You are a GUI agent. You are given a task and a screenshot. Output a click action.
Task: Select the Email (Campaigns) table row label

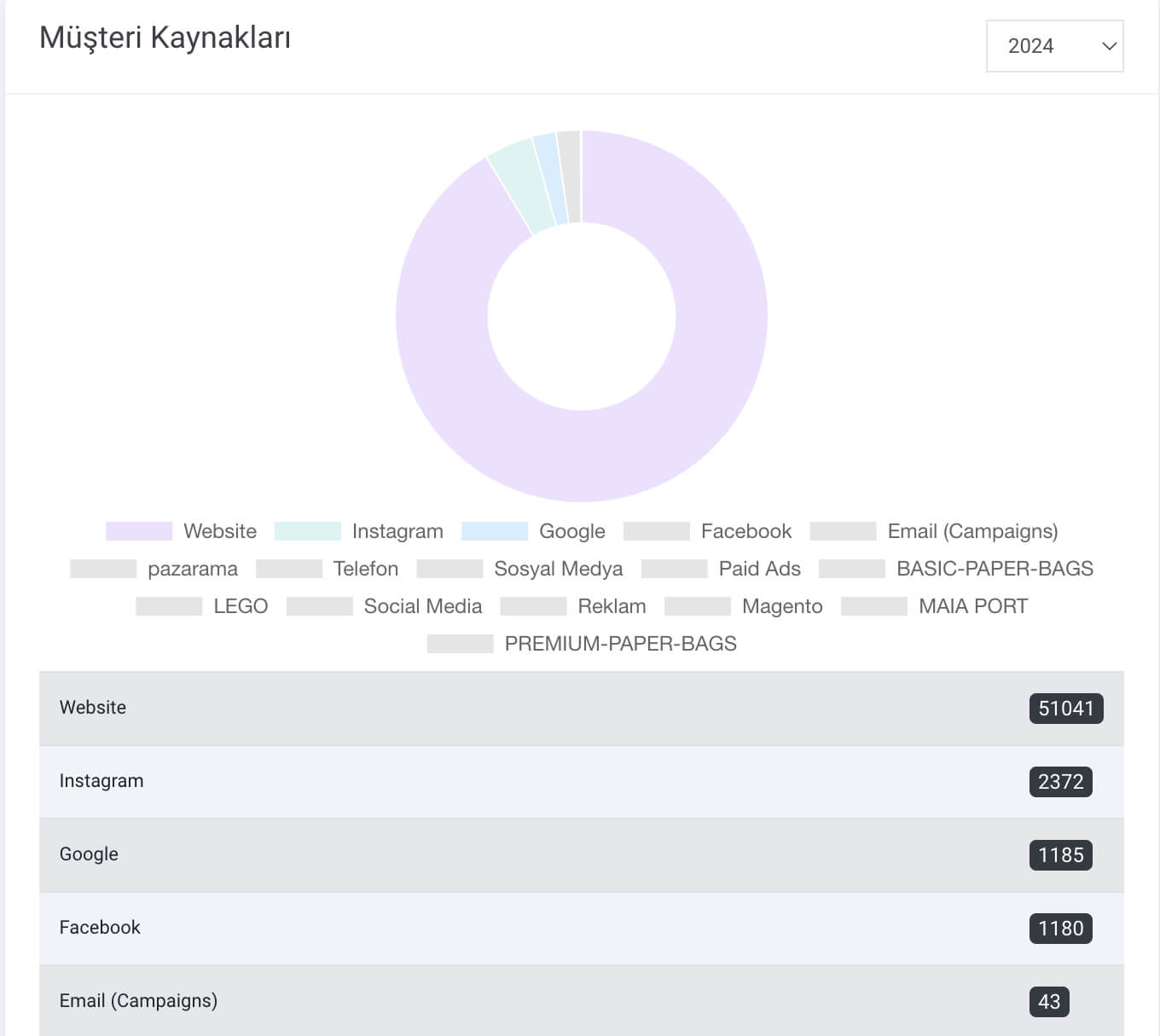pos(138,1001)
